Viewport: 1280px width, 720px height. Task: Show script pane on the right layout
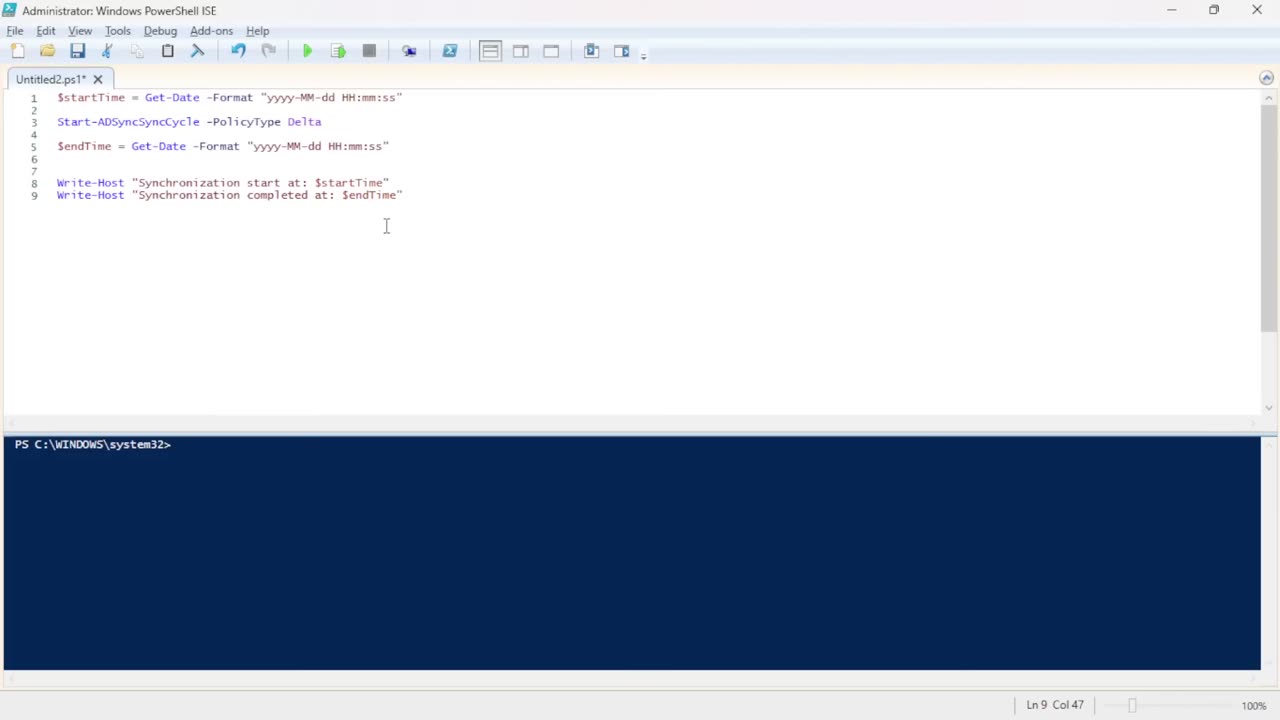click(x=521, y=51)
